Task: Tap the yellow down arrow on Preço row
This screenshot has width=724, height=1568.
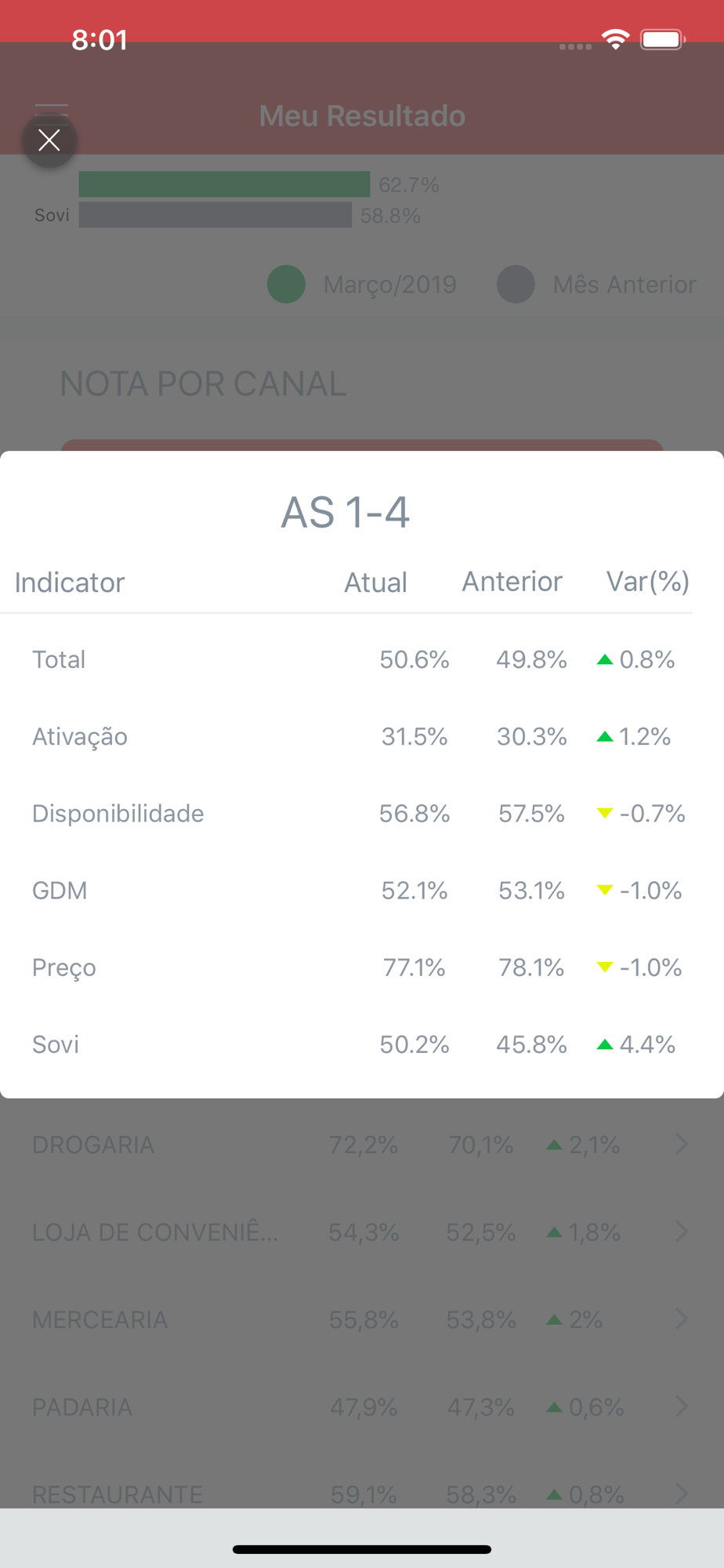Action: pyautogui.click(x=604, y=967)
